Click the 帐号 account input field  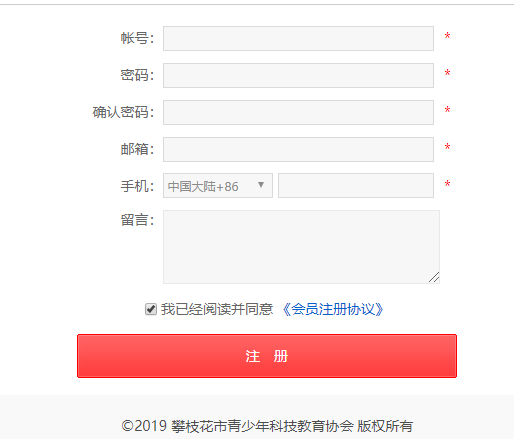pyautogui.click(x=298, y=38)
